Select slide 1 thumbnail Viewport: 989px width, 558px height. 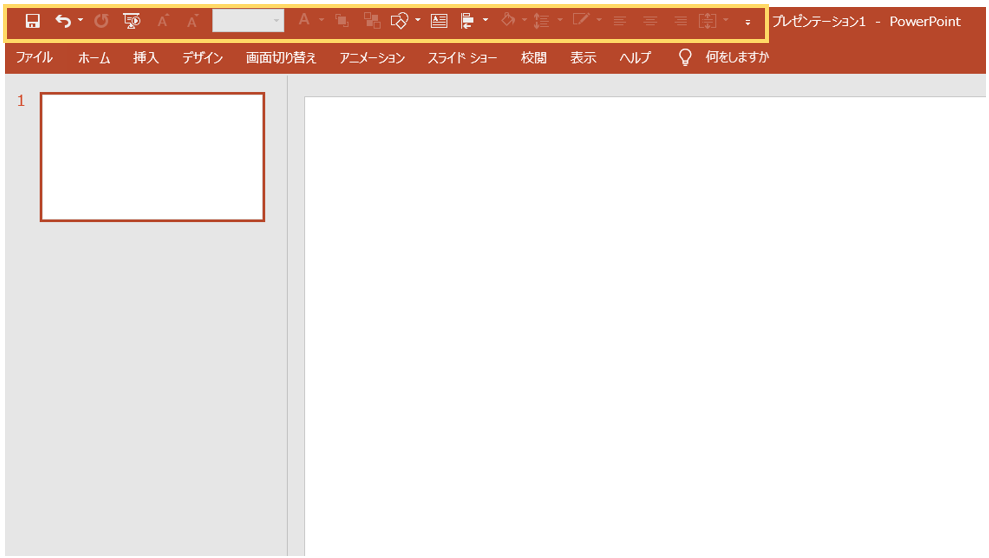[x=152, y=157]
